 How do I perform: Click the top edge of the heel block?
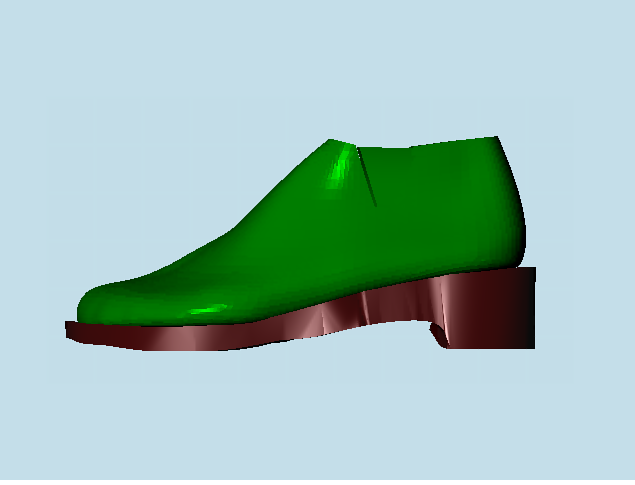[500, 272]
